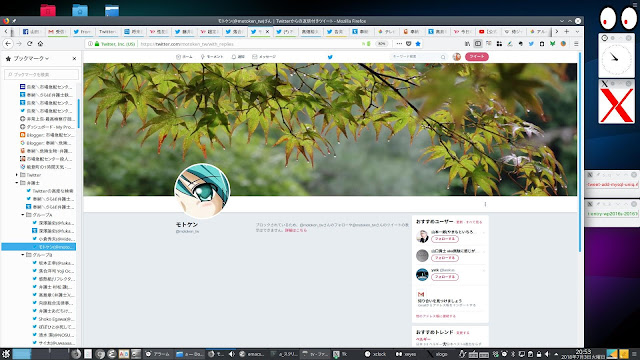The image size is (640, 360).
Task: Collapse the グループA bookmark folder
Action: click(23, 215)
